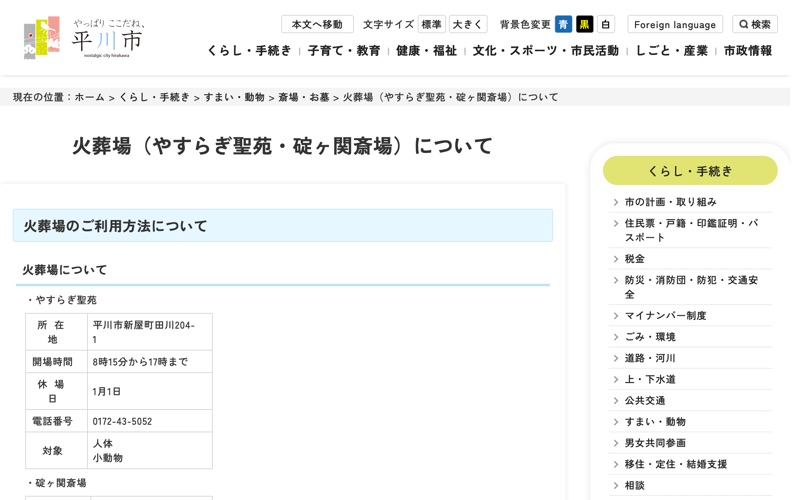Click the 火葬場のご利用方法について heading
This screenshot has height=500, width=800.
[283, 226]
